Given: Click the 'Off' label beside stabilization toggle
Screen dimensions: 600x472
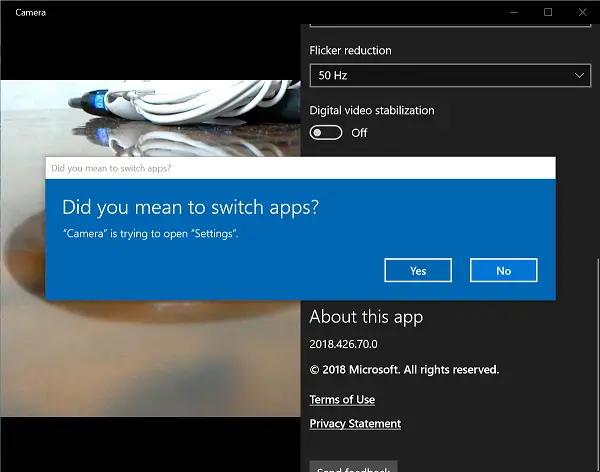Looking at the screenshot, I should click(359, 133).
